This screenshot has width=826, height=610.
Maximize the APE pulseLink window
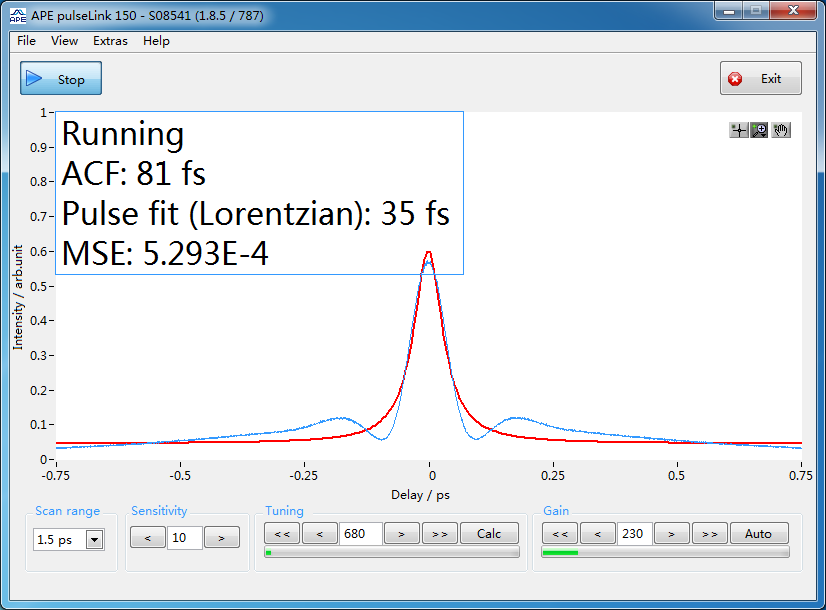[756, 11]
